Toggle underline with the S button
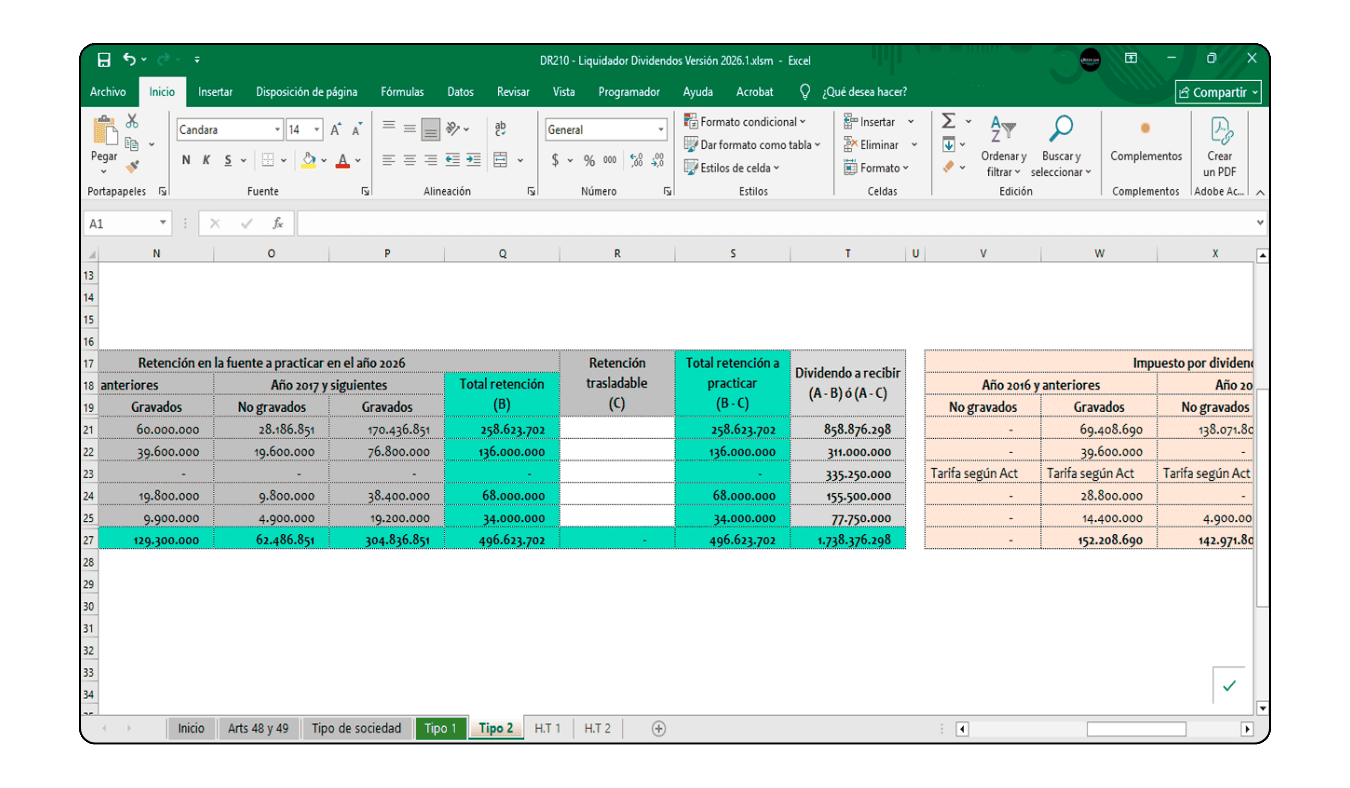The width and height of the screenshot is (1350, 788). point(227,160)
